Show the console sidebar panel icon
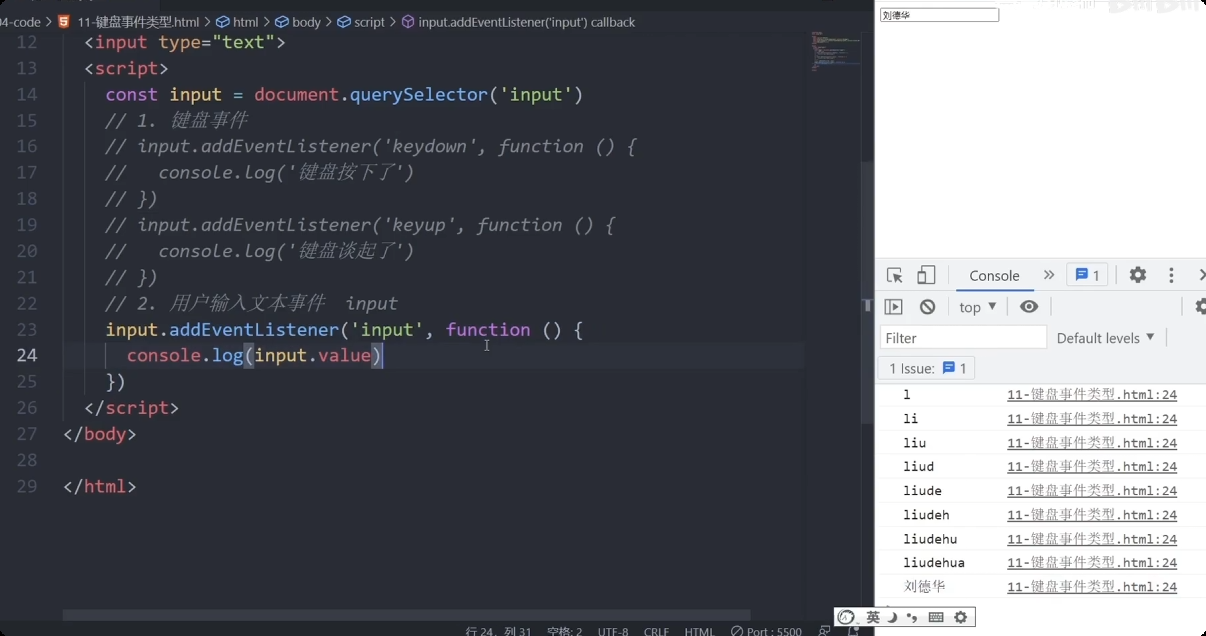 click(x=894, y=307)
